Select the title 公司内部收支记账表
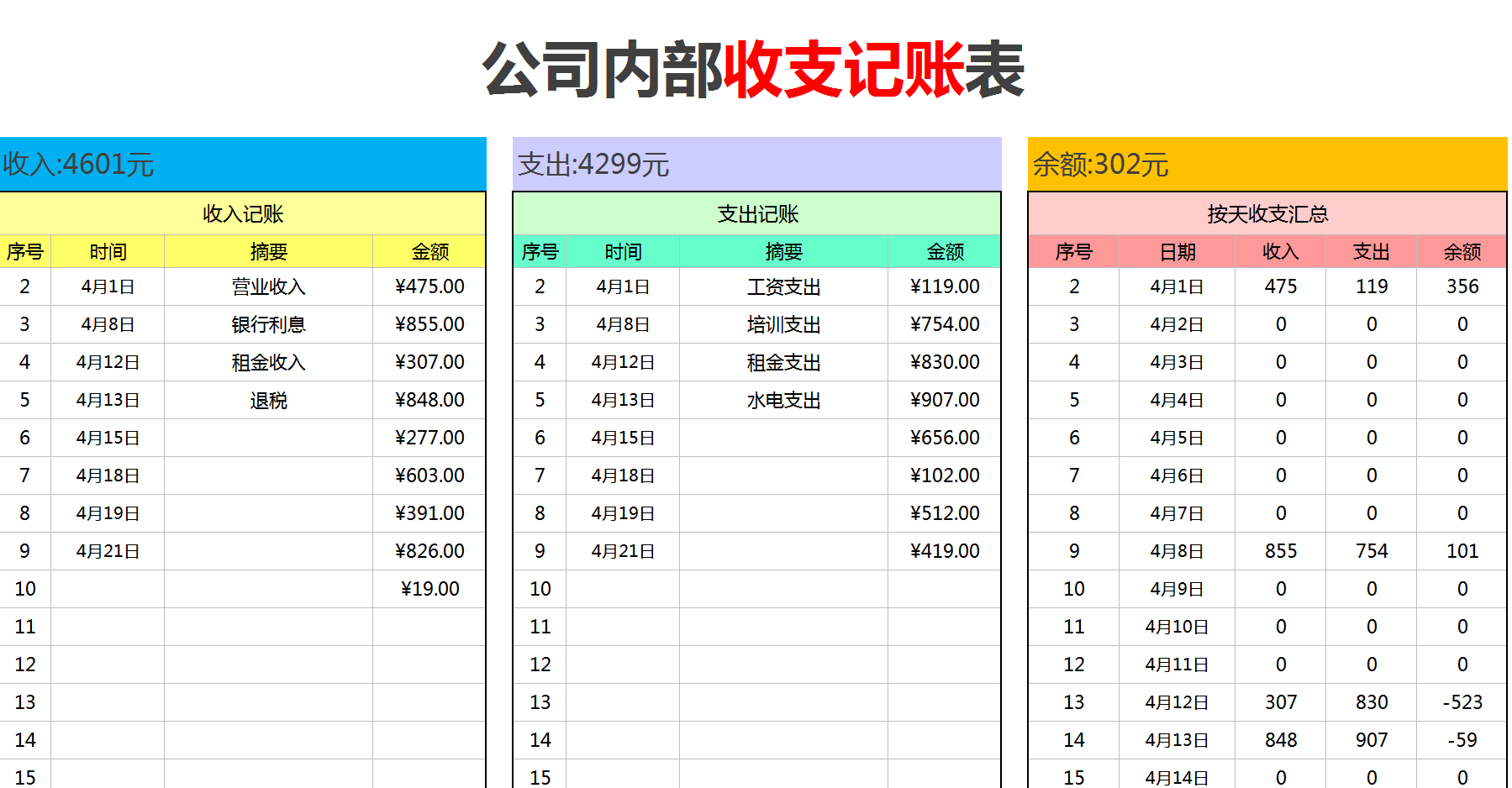The image size is (1512, 788). click(x=753, y=70)
